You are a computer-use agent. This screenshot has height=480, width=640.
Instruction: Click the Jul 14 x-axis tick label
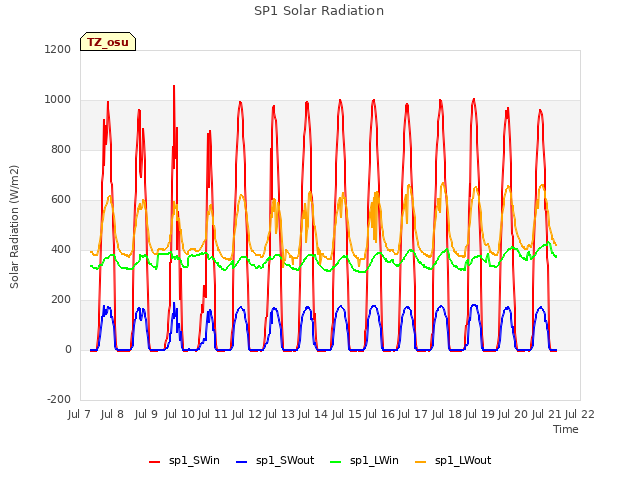click(x=313, y=414)
